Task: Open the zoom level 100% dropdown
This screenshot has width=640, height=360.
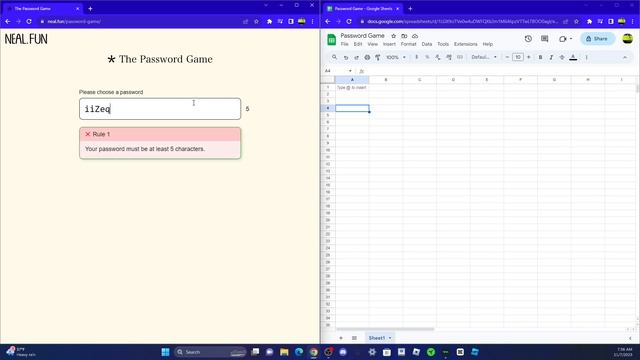Action: point(396,57)
